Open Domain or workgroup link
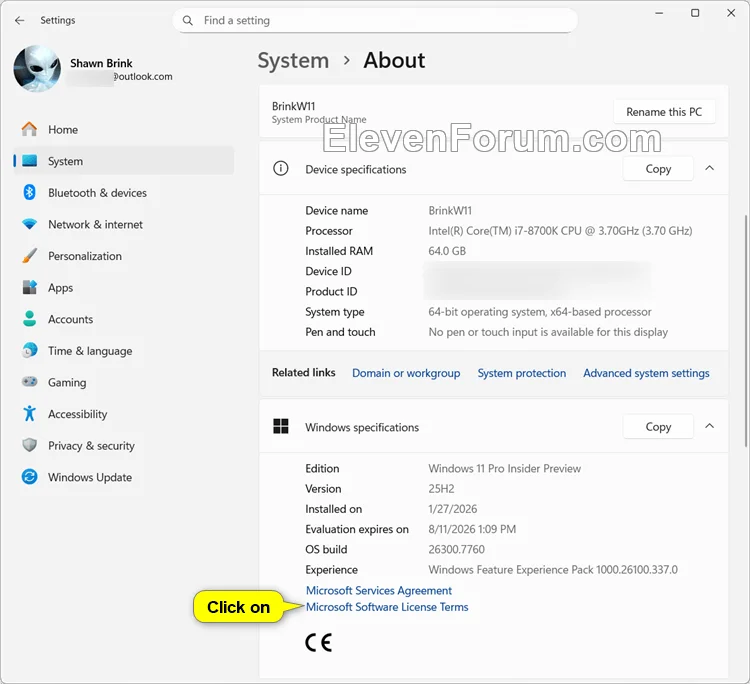 click(x=406, y=373)
